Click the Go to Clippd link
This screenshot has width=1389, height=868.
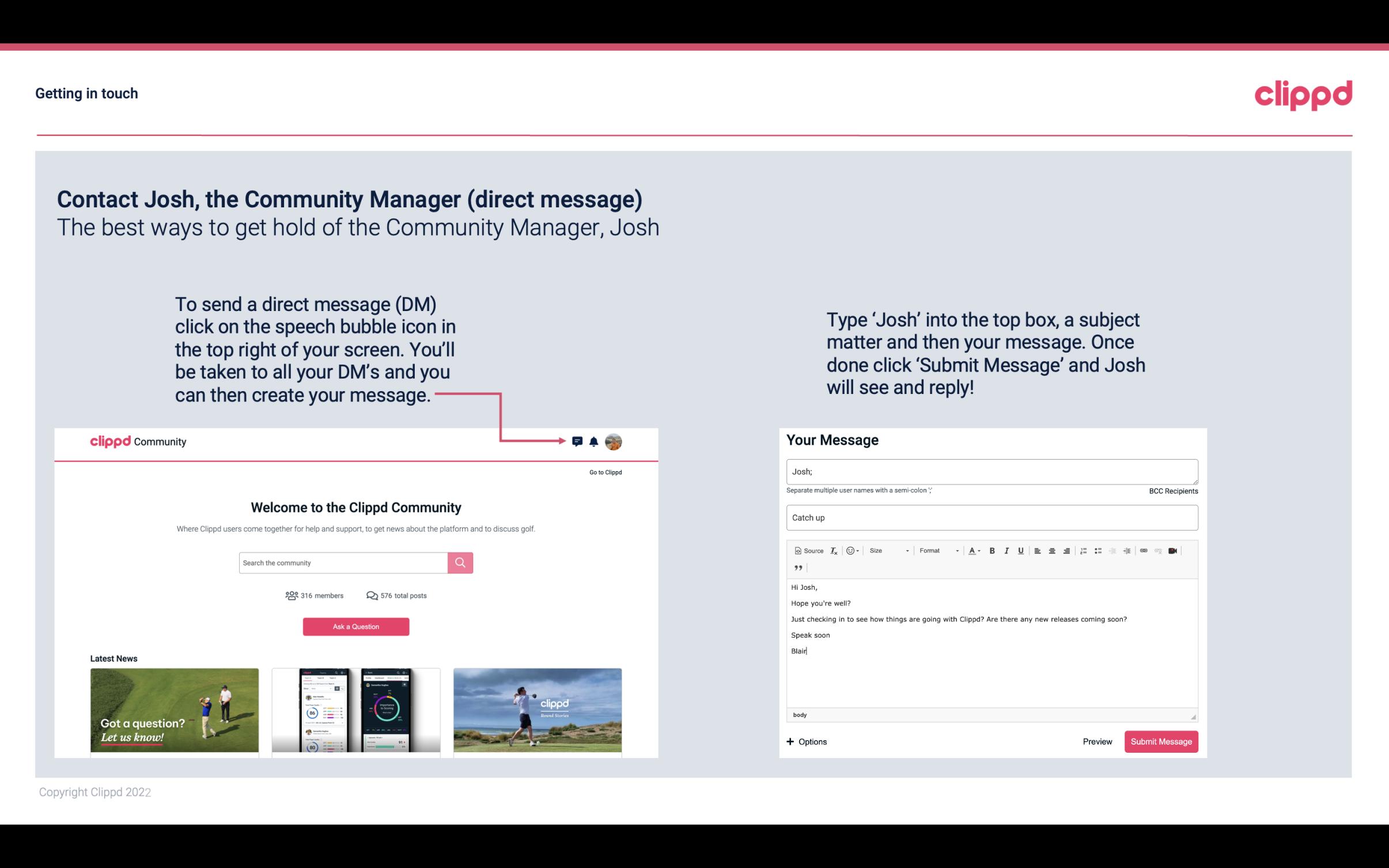604,472
